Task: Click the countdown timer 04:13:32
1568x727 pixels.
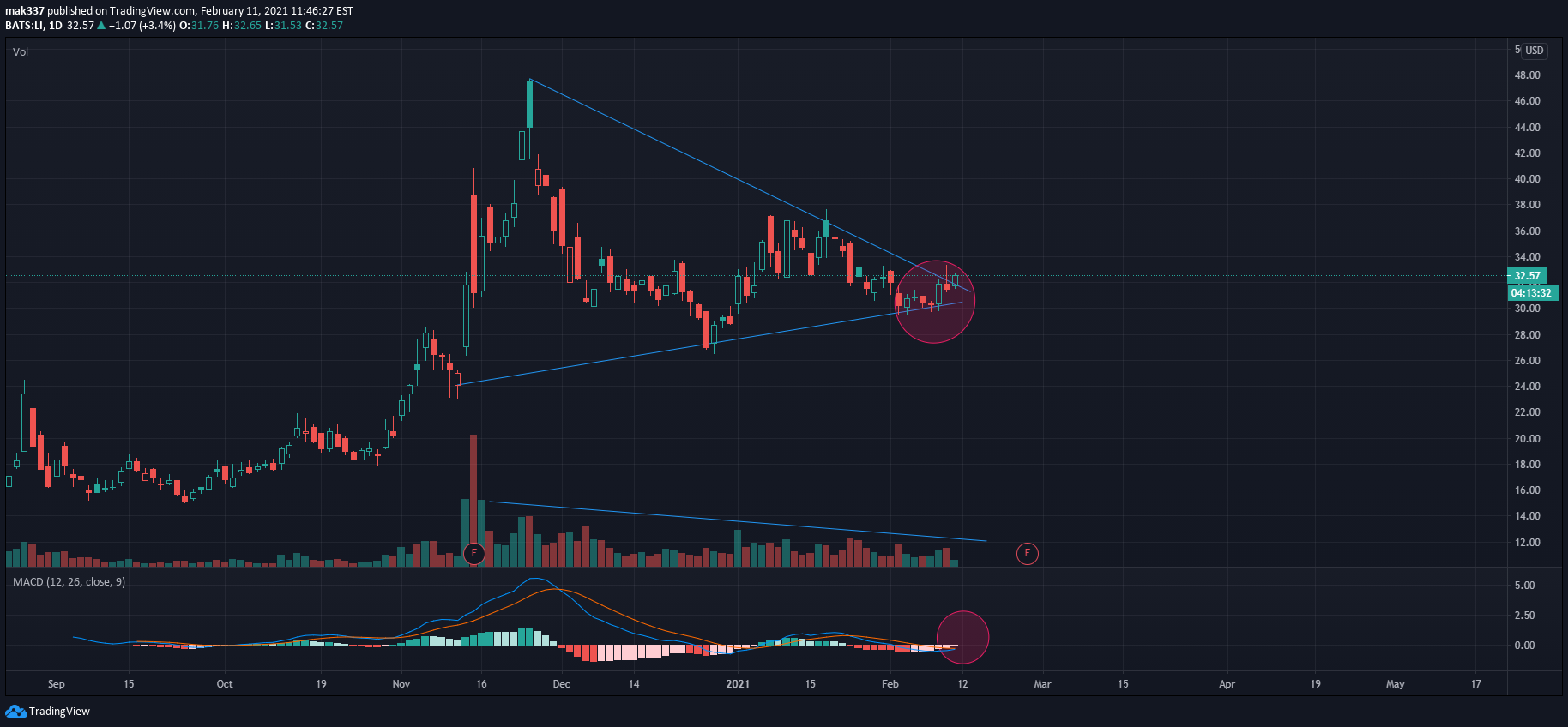Action: [x=1532, y=292]
